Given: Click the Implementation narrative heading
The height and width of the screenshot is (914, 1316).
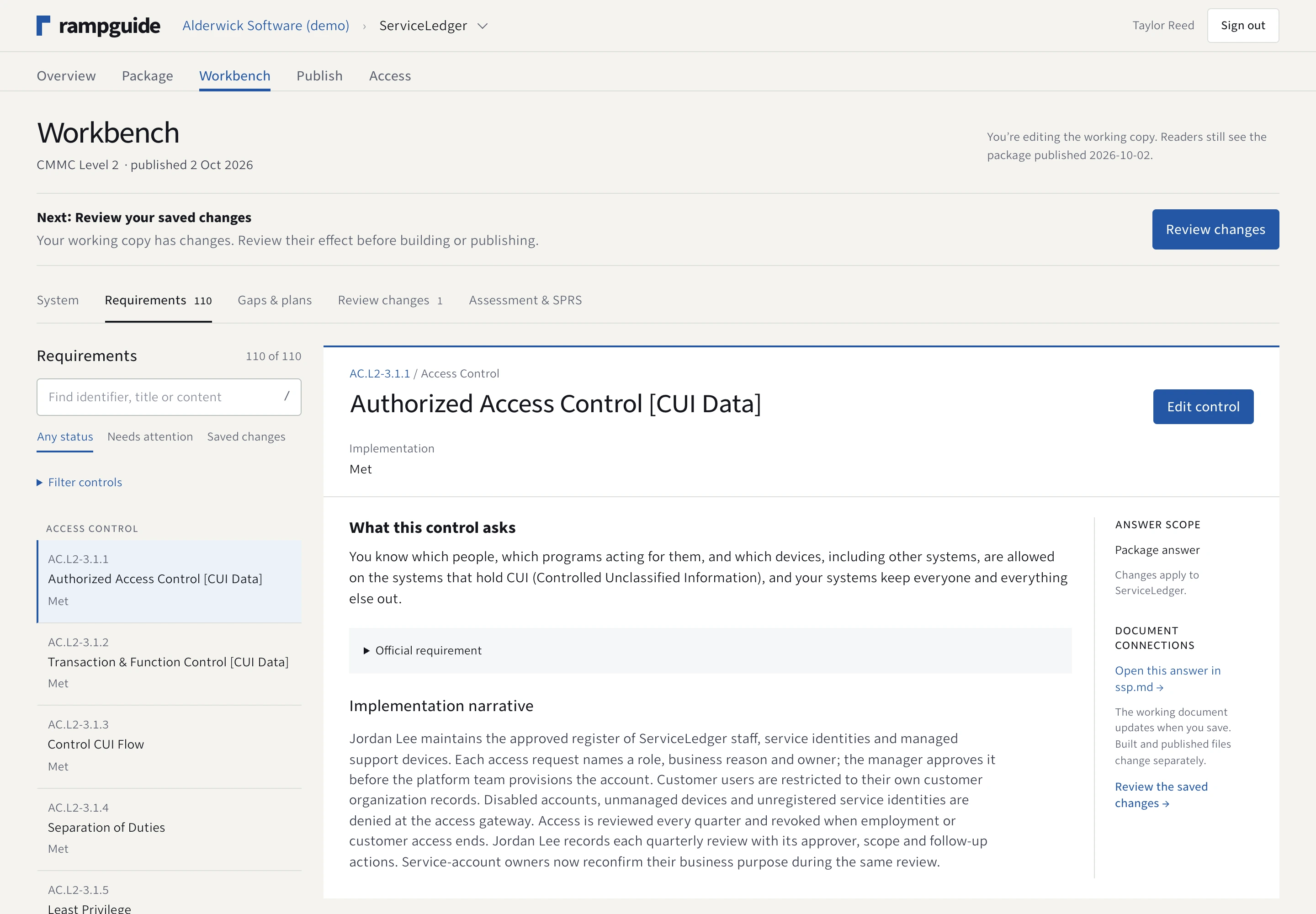Looking at the screenshot, I should pyautogui.click(x=441, y=706).
